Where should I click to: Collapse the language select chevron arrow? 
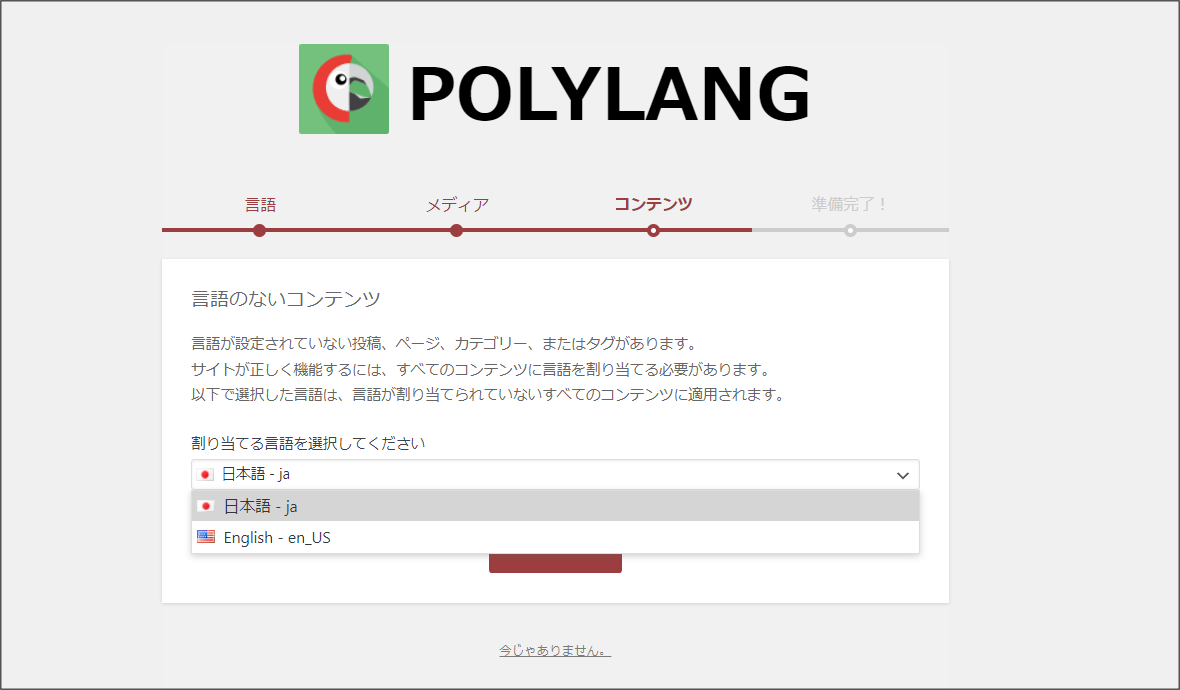(x=902, y=475)
